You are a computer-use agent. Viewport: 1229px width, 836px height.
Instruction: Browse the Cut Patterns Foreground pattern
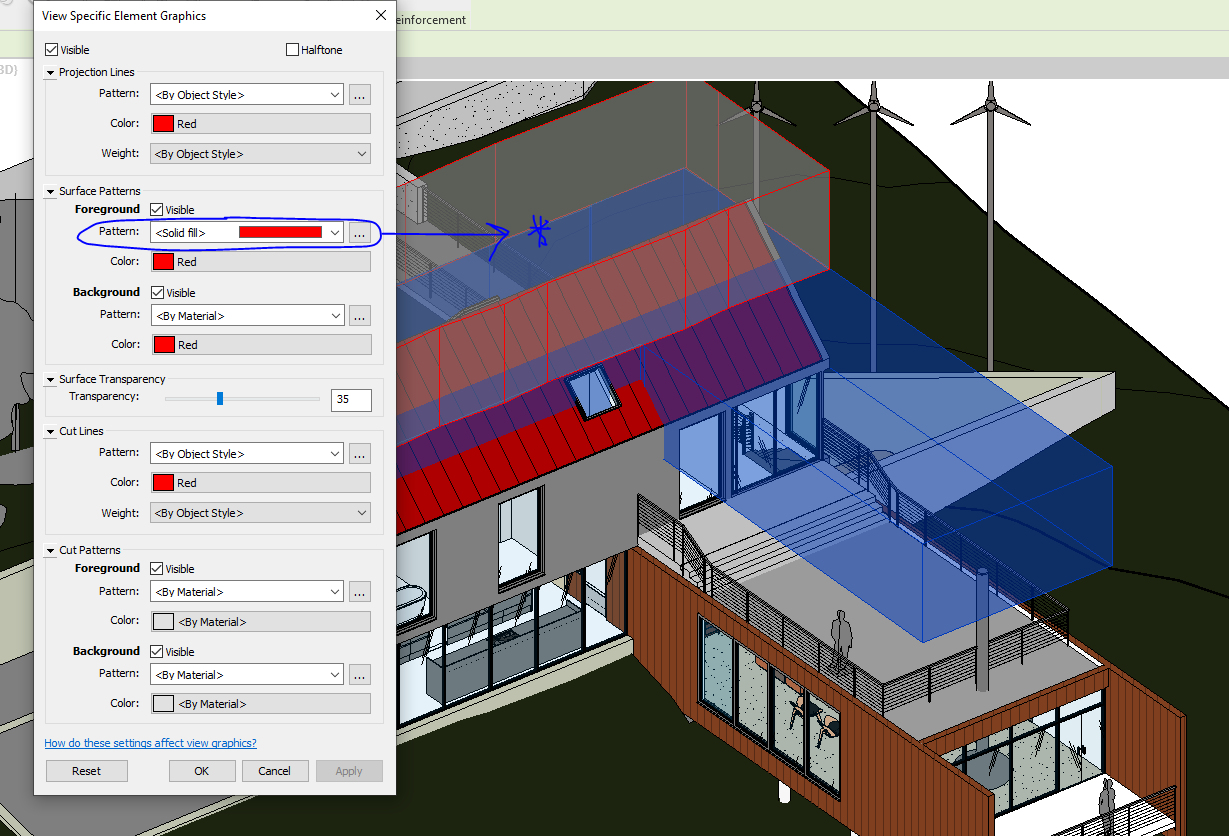click(x=359, y=591)
